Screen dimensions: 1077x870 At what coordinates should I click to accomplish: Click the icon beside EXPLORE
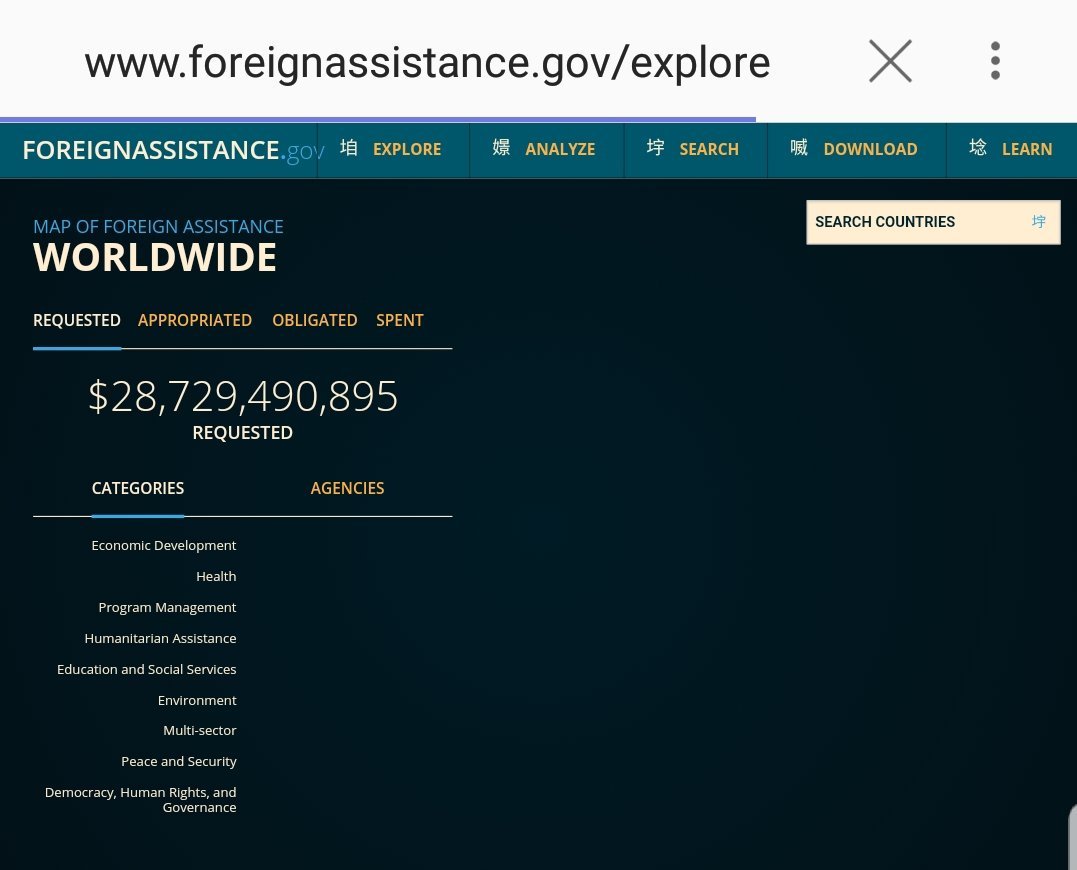(349, 148)
